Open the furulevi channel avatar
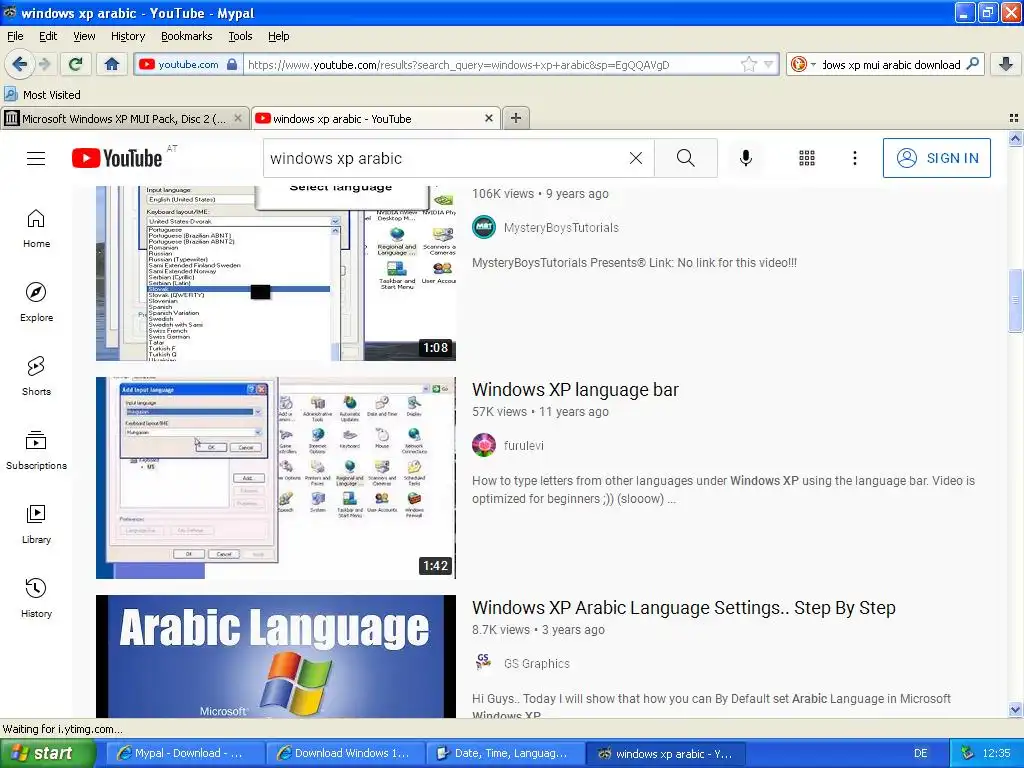Viewport: 1024px width, 768px height. (x=484, y=445)
